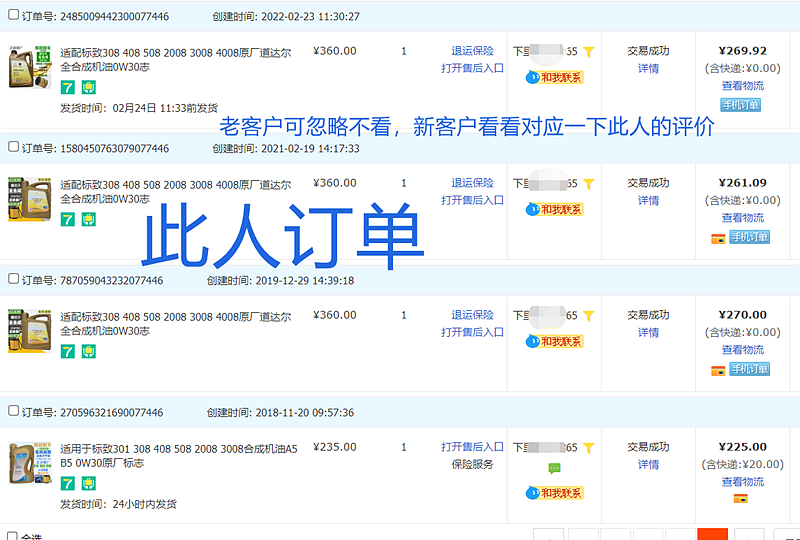Open 退运保险 link in the 2019 order
800x540 pixels.
pos(472,315)
